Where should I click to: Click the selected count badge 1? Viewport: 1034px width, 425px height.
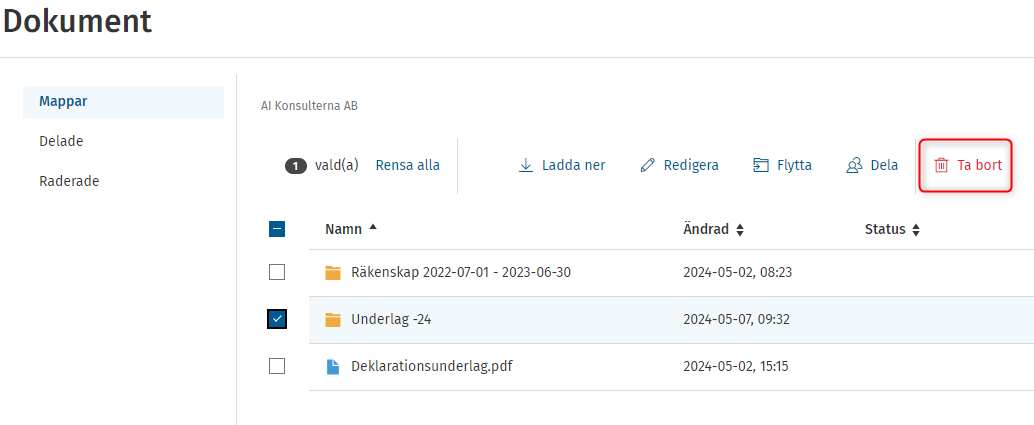coord(296,166)
